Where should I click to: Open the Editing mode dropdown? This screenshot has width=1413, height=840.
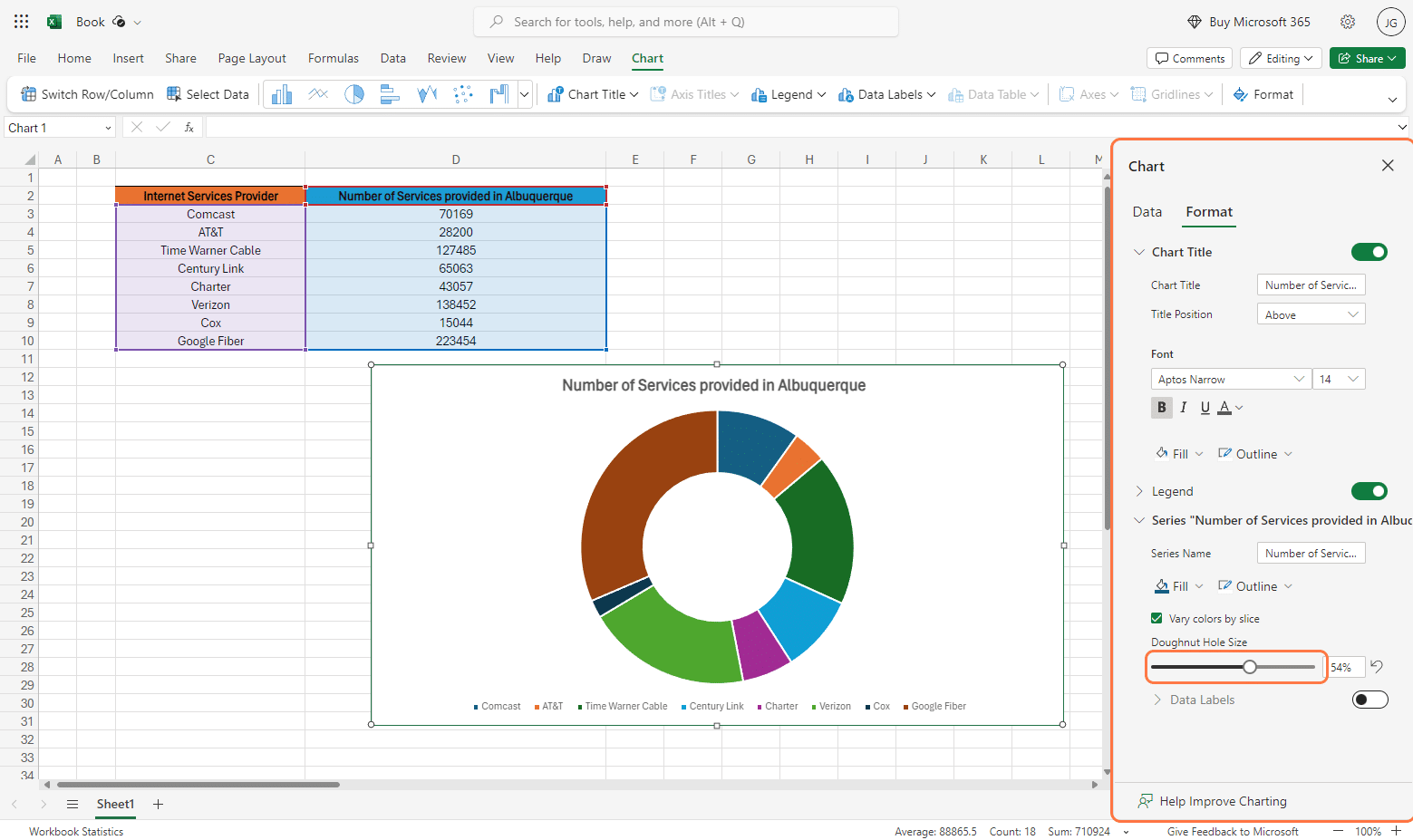coord(1281,58)
